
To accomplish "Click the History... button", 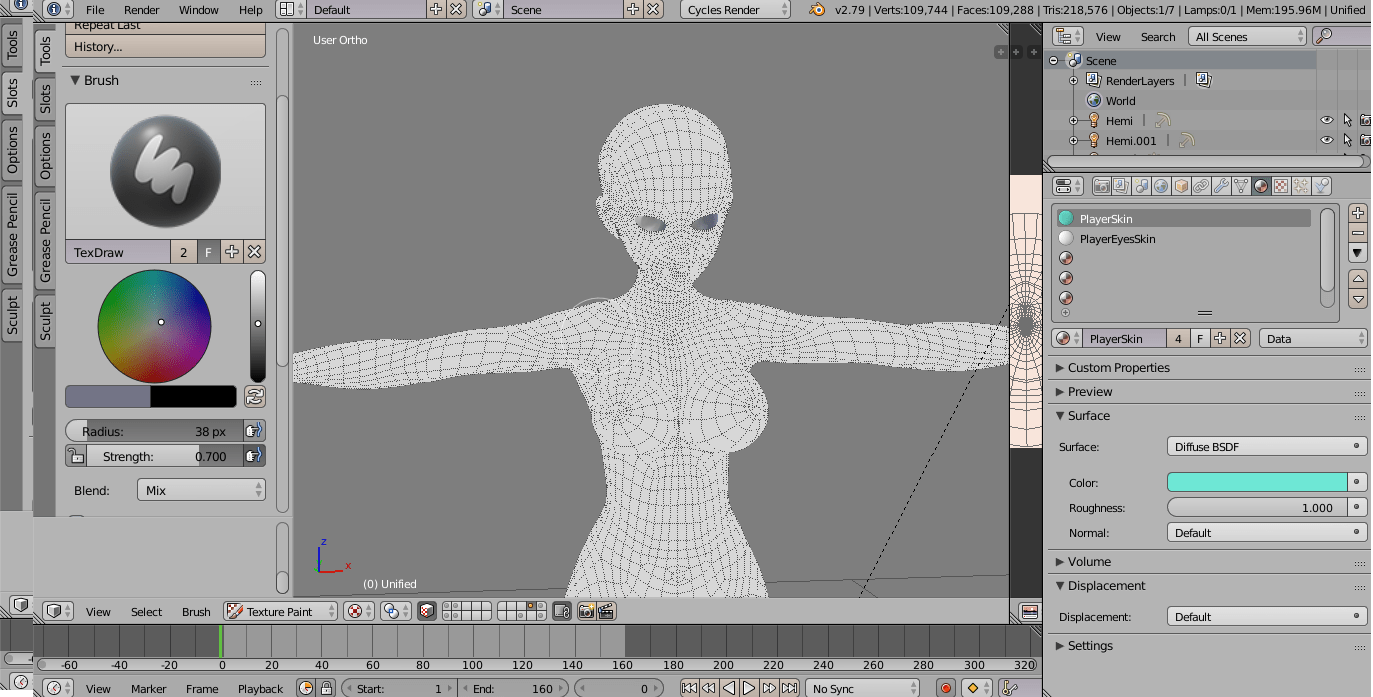I will click(165, 46).
